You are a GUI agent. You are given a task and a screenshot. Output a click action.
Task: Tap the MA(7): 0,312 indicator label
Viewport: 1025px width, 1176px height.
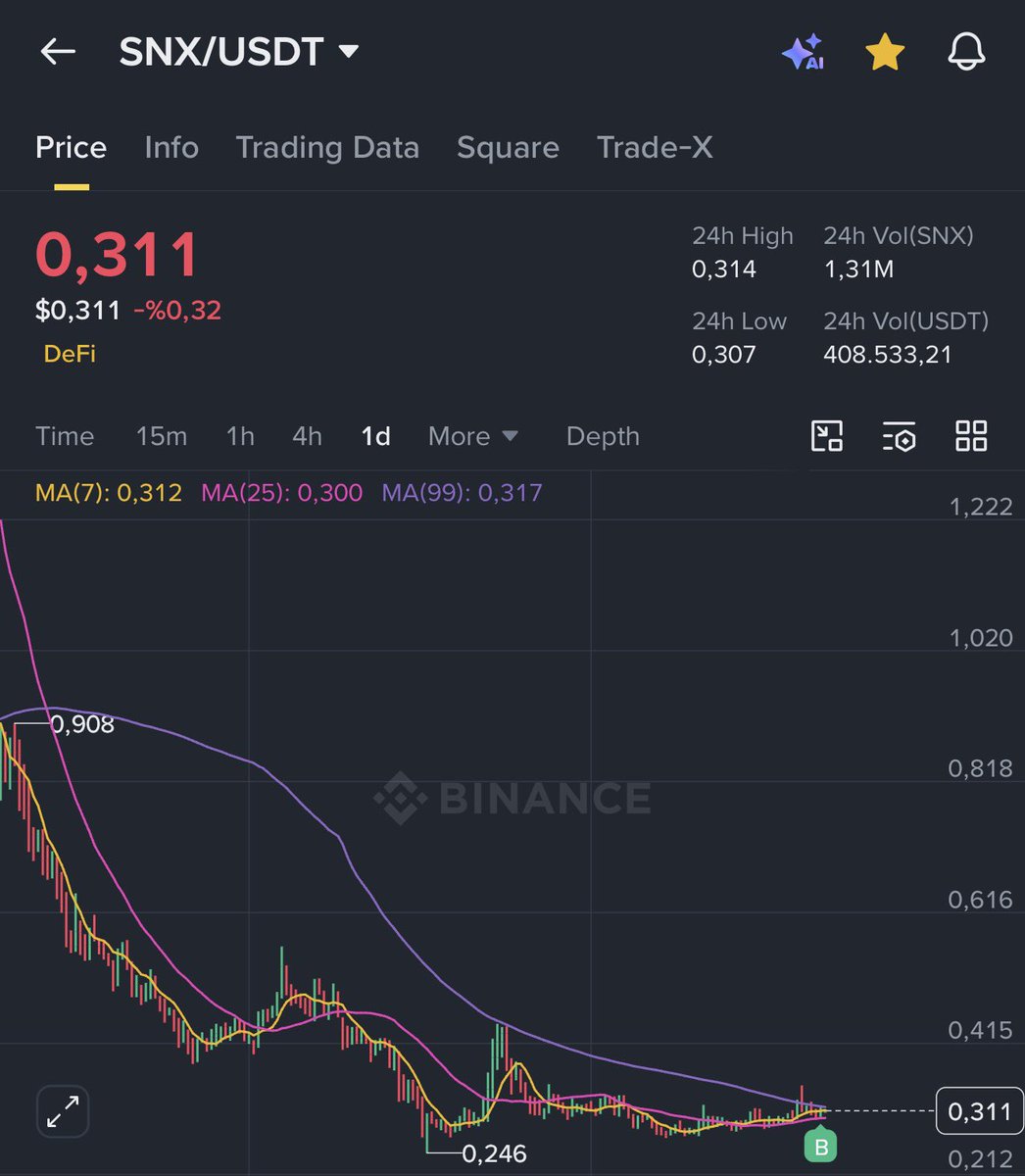[x=109, y=493]
